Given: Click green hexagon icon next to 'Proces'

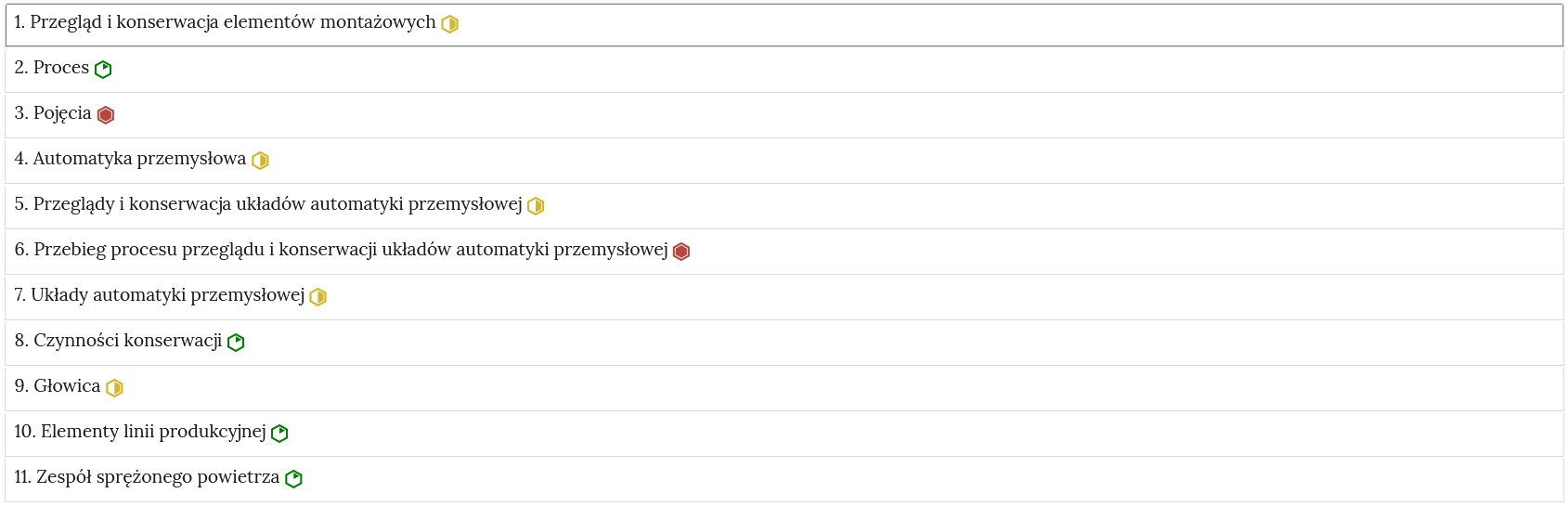Looking at the screenshot, I should pyautogui.click(x=103, y=70).
